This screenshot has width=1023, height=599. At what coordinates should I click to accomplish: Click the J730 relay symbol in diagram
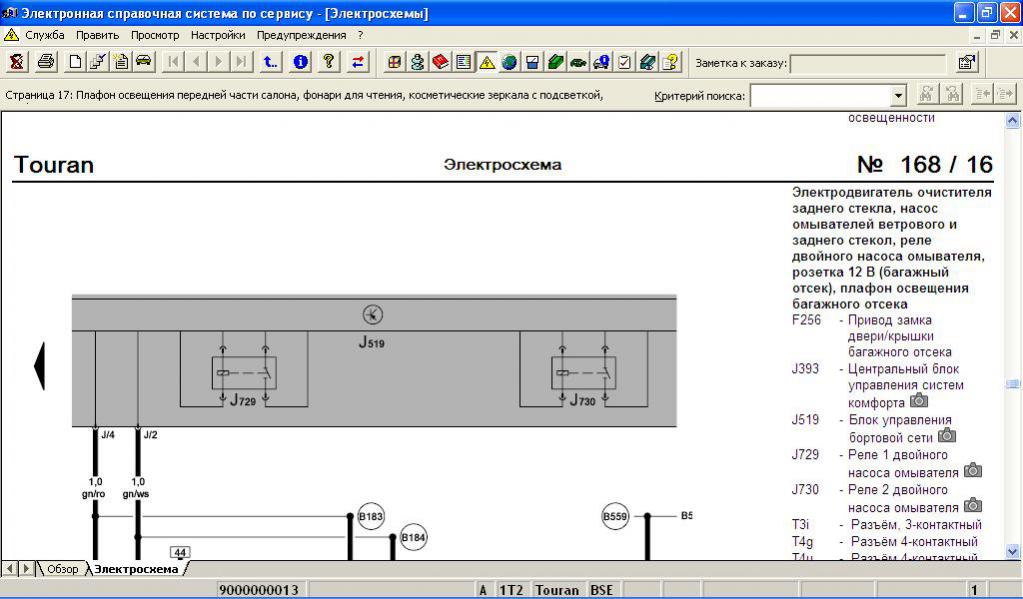[583, 373]
